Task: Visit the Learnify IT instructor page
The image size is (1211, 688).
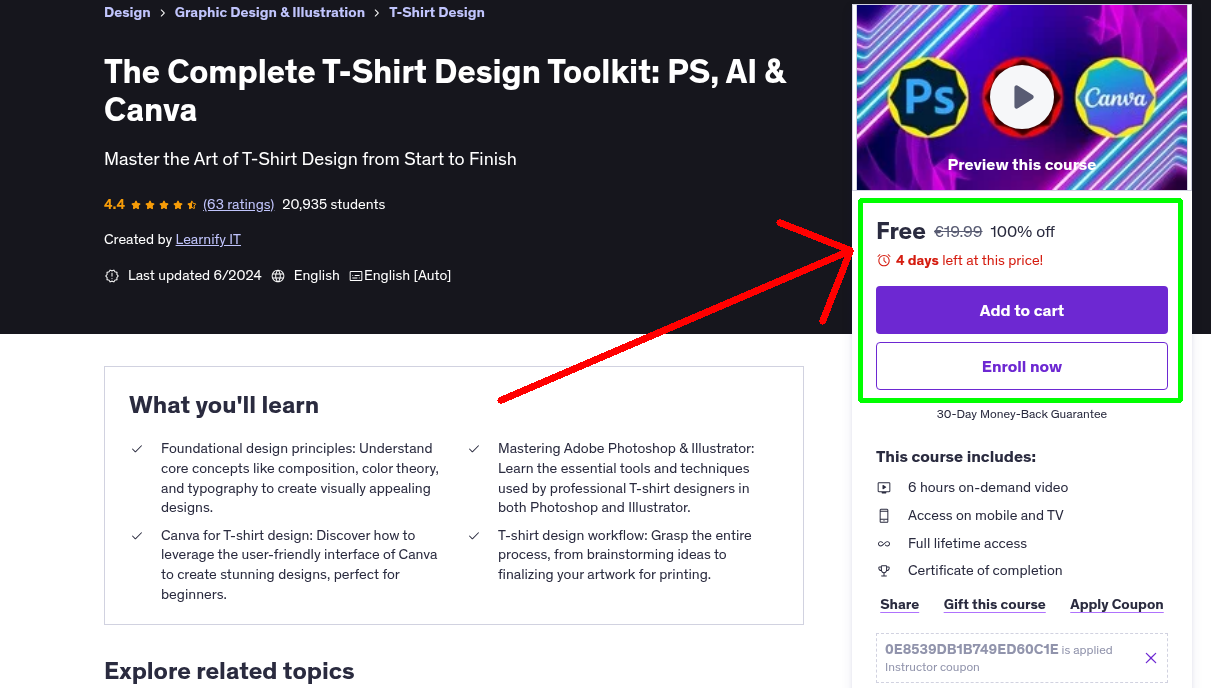Action: point(208,240)
